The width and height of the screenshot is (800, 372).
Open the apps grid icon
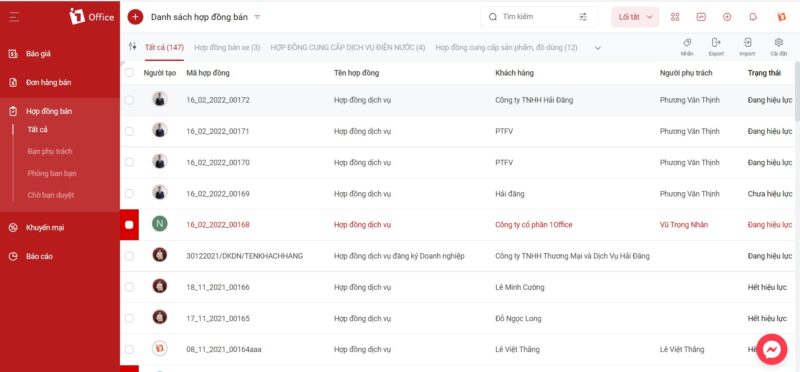(675, 17)
